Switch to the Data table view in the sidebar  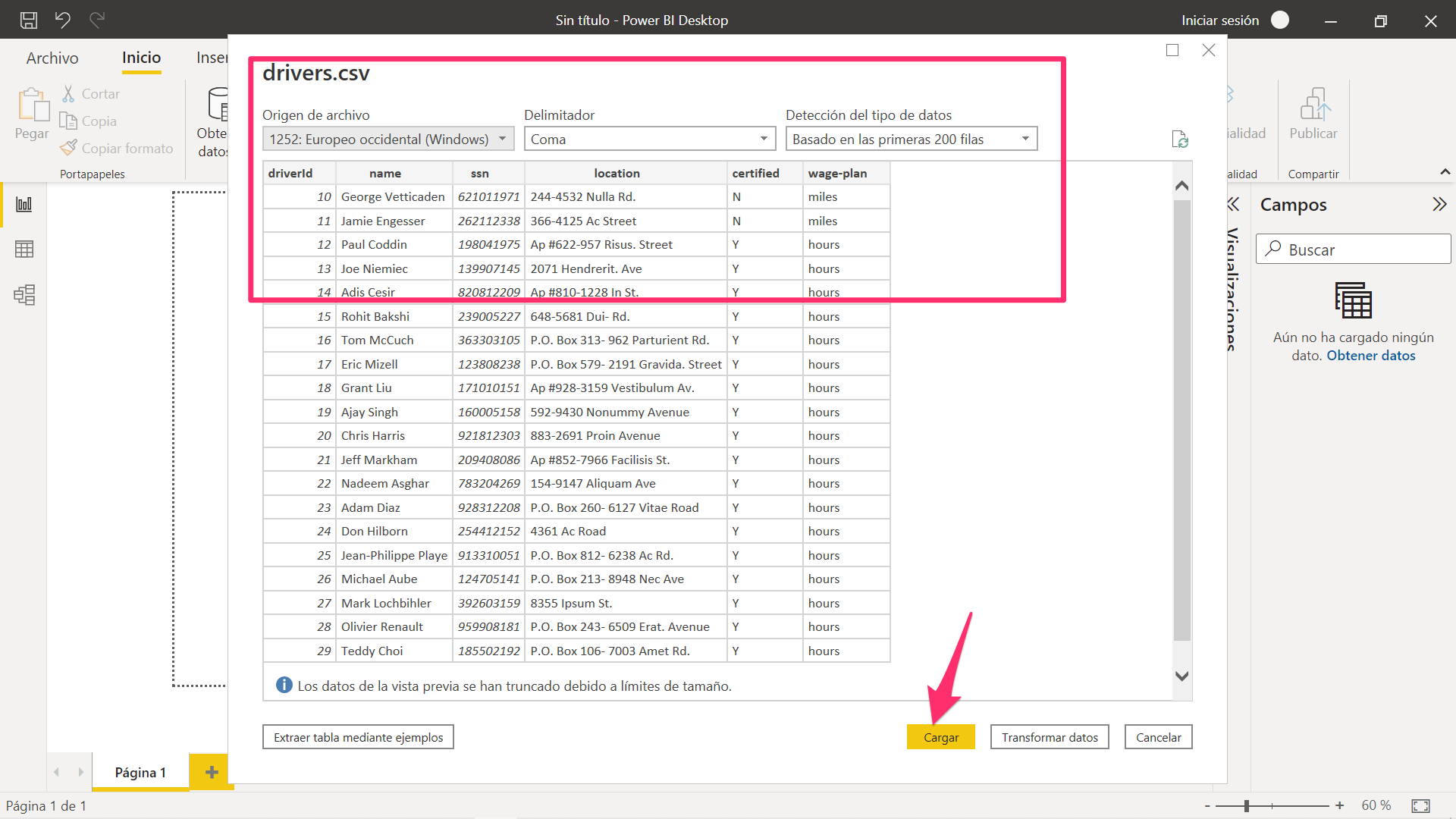click(x=24, y=249)
